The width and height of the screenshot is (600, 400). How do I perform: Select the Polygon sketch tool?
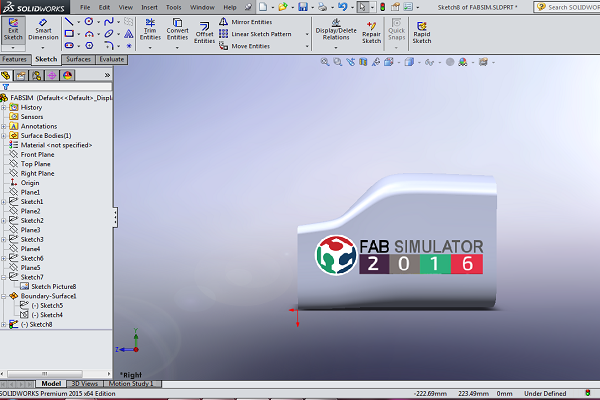pos(89,46)
